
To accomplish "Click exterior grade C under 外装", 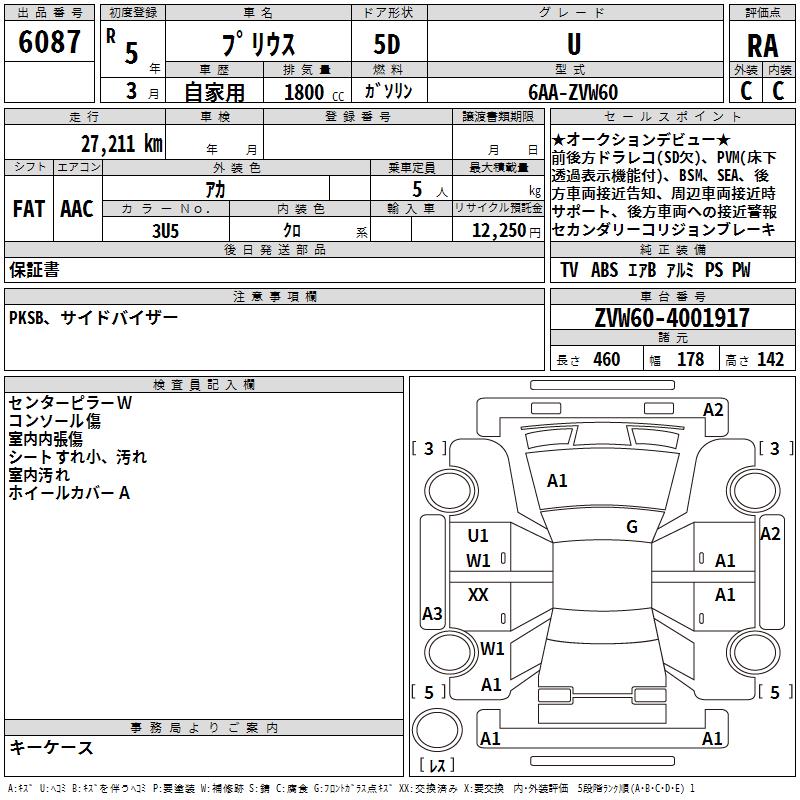I will tap(746, 91).
